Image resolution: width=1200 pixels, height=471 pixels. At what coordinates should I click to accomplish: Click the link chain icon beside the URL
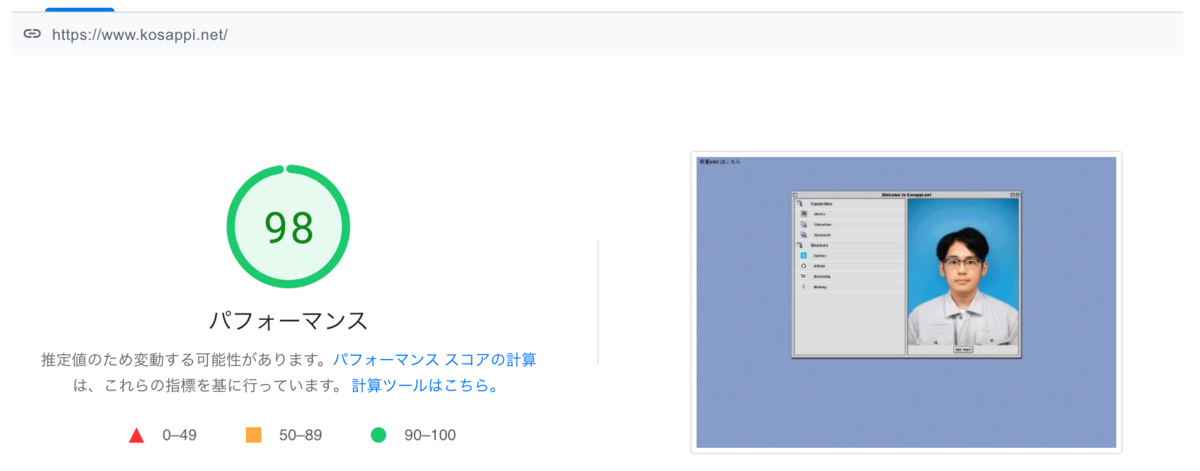point(32,34)
